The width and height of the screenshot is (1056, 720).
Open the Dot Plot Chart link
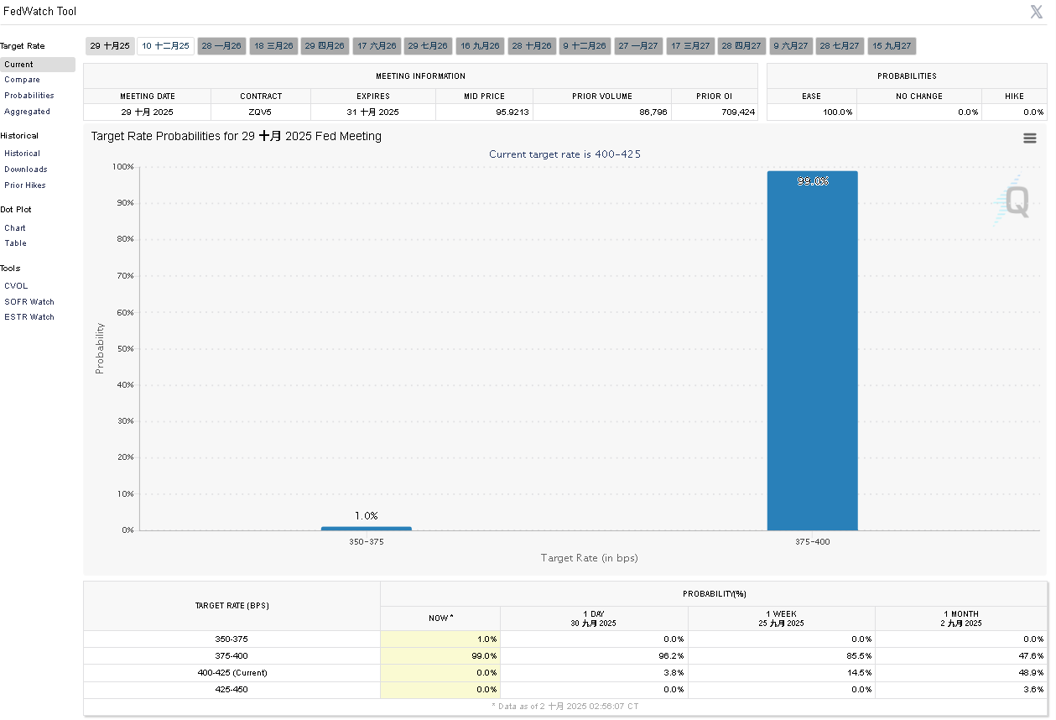coord(15,228)
